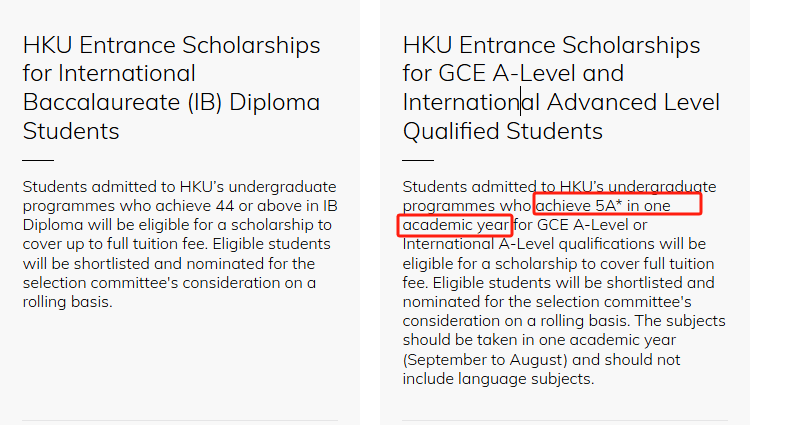Open the IB Diploma scholarships heading
792x425 pixels.
point(172,88)
